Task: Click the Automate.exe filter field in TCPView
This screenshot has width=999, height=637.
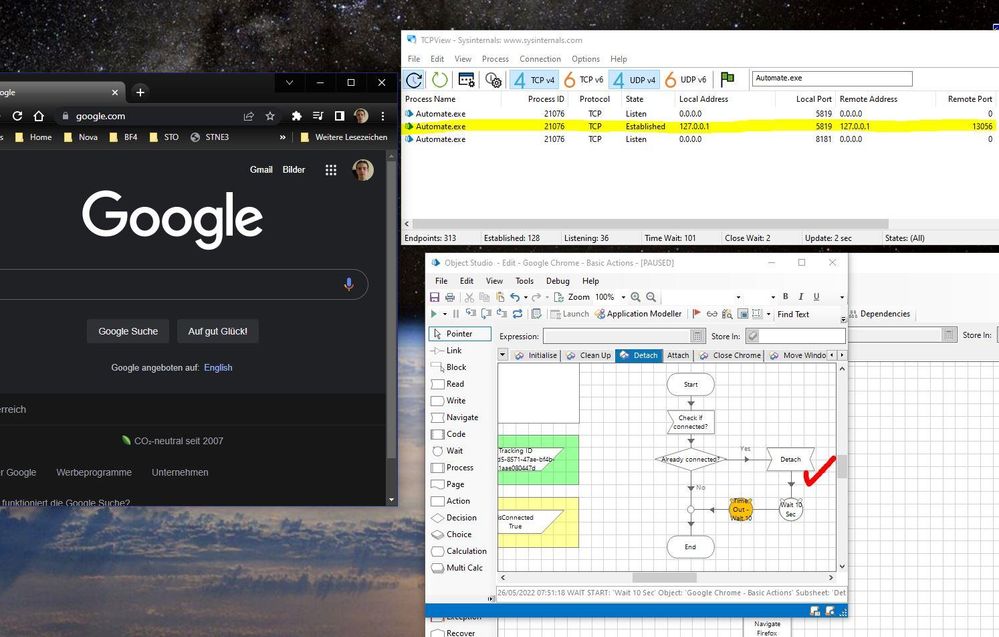Action: coord(832,78)
